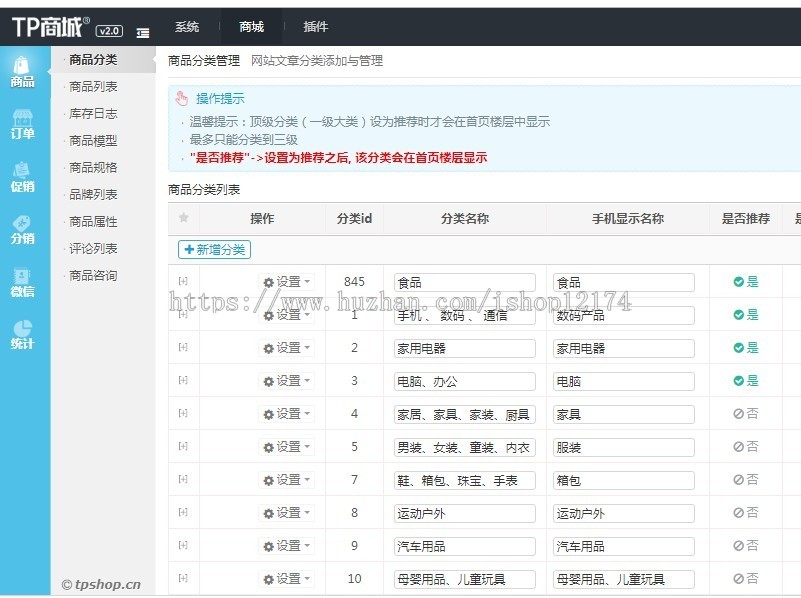The height and width of the screenshot is (598, 801).
Task: Toggle 是否推荐 for 食品 row
Action: pos(746,281)
